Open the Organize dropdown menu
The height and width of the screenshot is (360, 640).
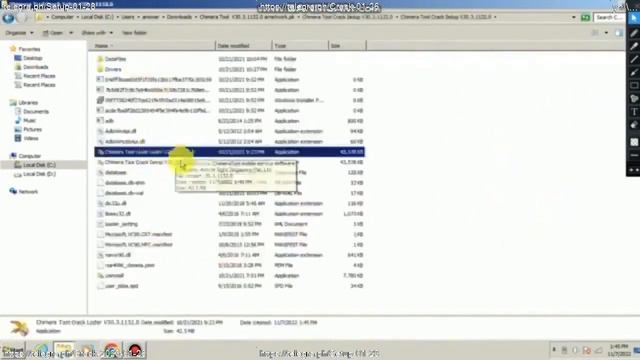pyautogui.click(x=20, y=33)
